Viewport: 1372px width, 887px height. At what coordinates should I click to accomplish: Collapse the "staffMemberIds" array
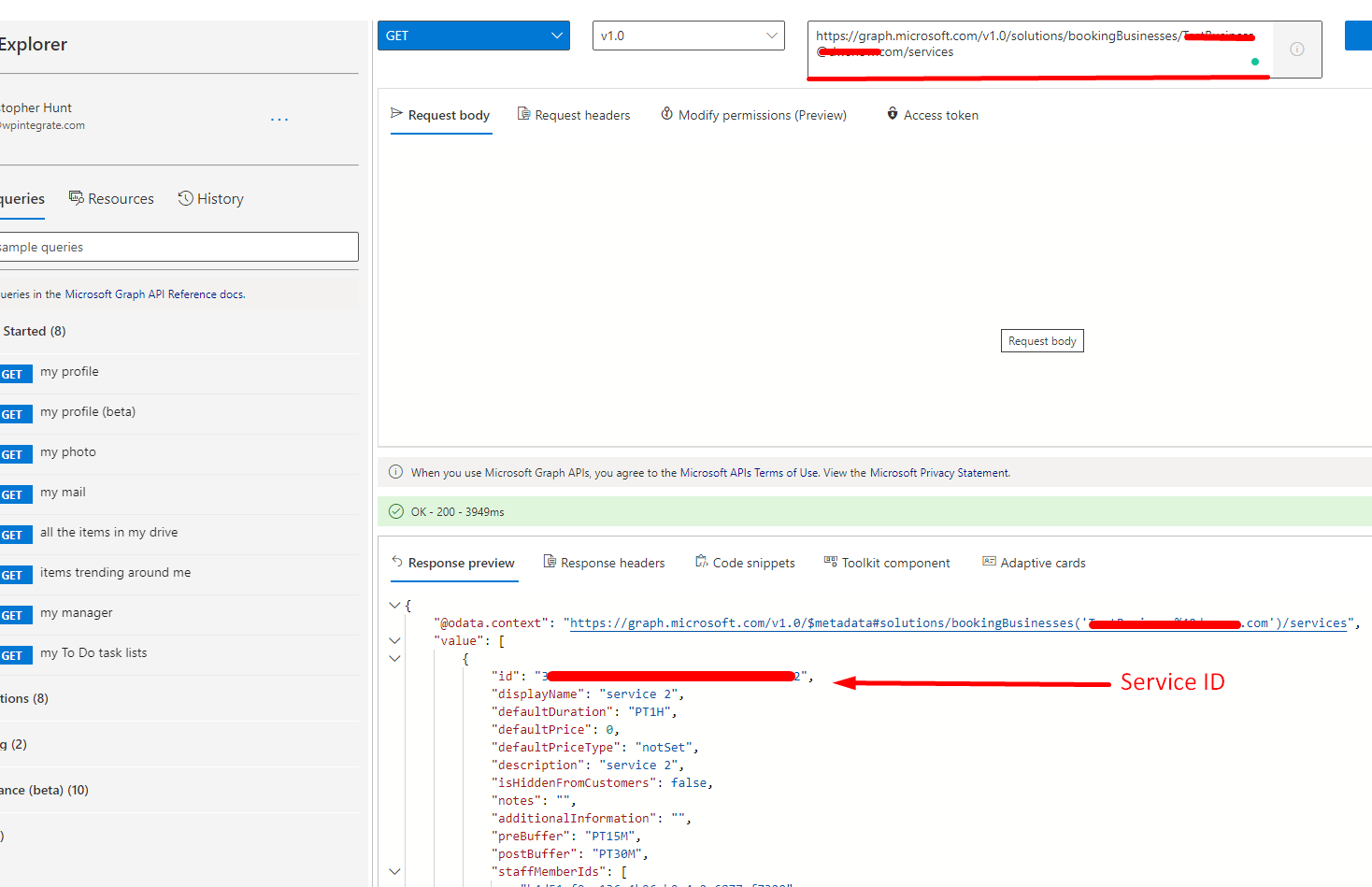pos(394,872)
